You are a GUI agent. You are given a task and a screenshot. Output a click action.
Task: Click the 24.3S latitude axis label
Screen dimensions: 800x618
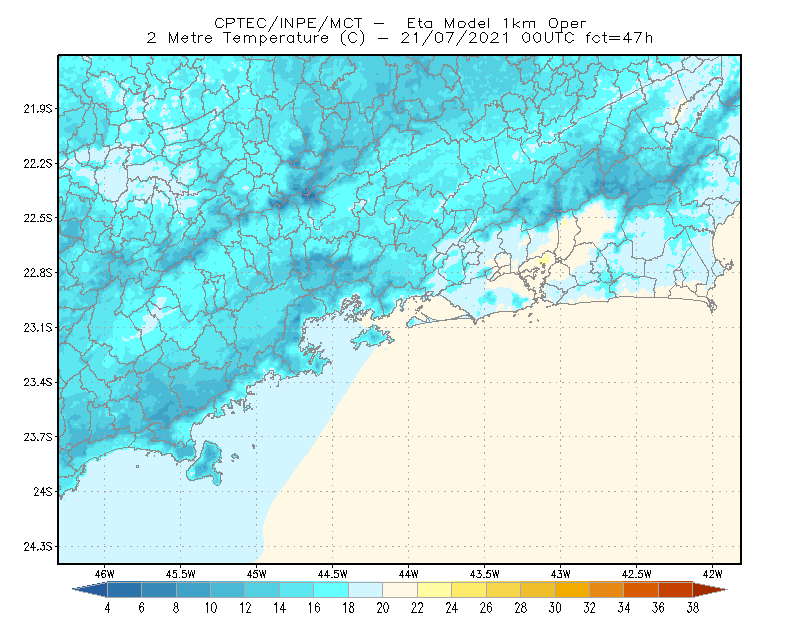coord(38,547)
